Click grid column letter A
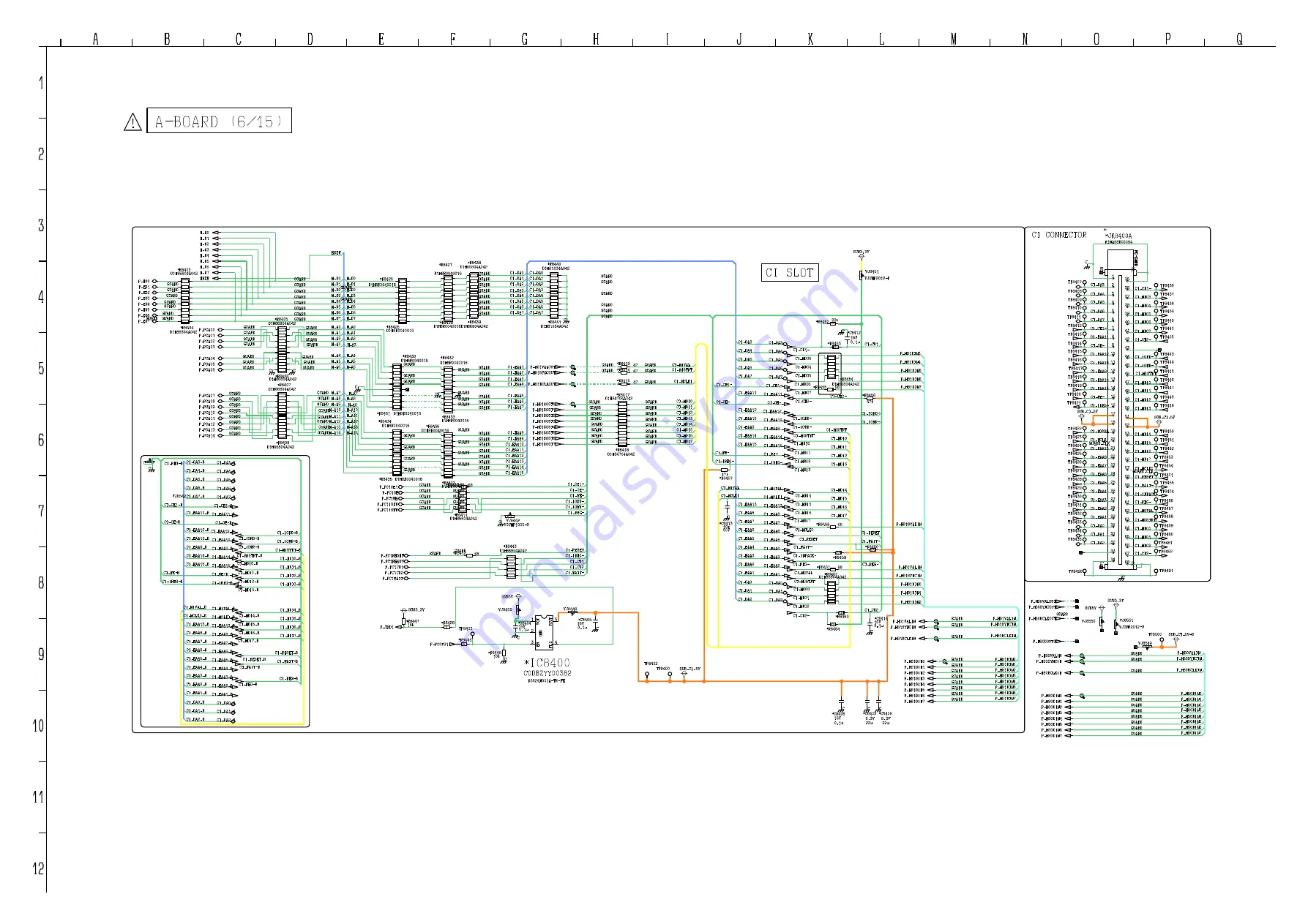The image size is (1308, 924). (95, 40)
